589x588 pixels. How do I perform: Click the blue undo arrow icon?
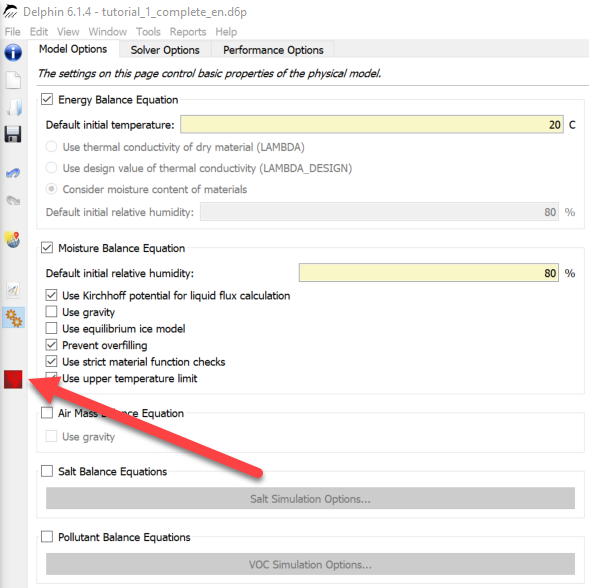pyautogui.click(x=13, y=173)
